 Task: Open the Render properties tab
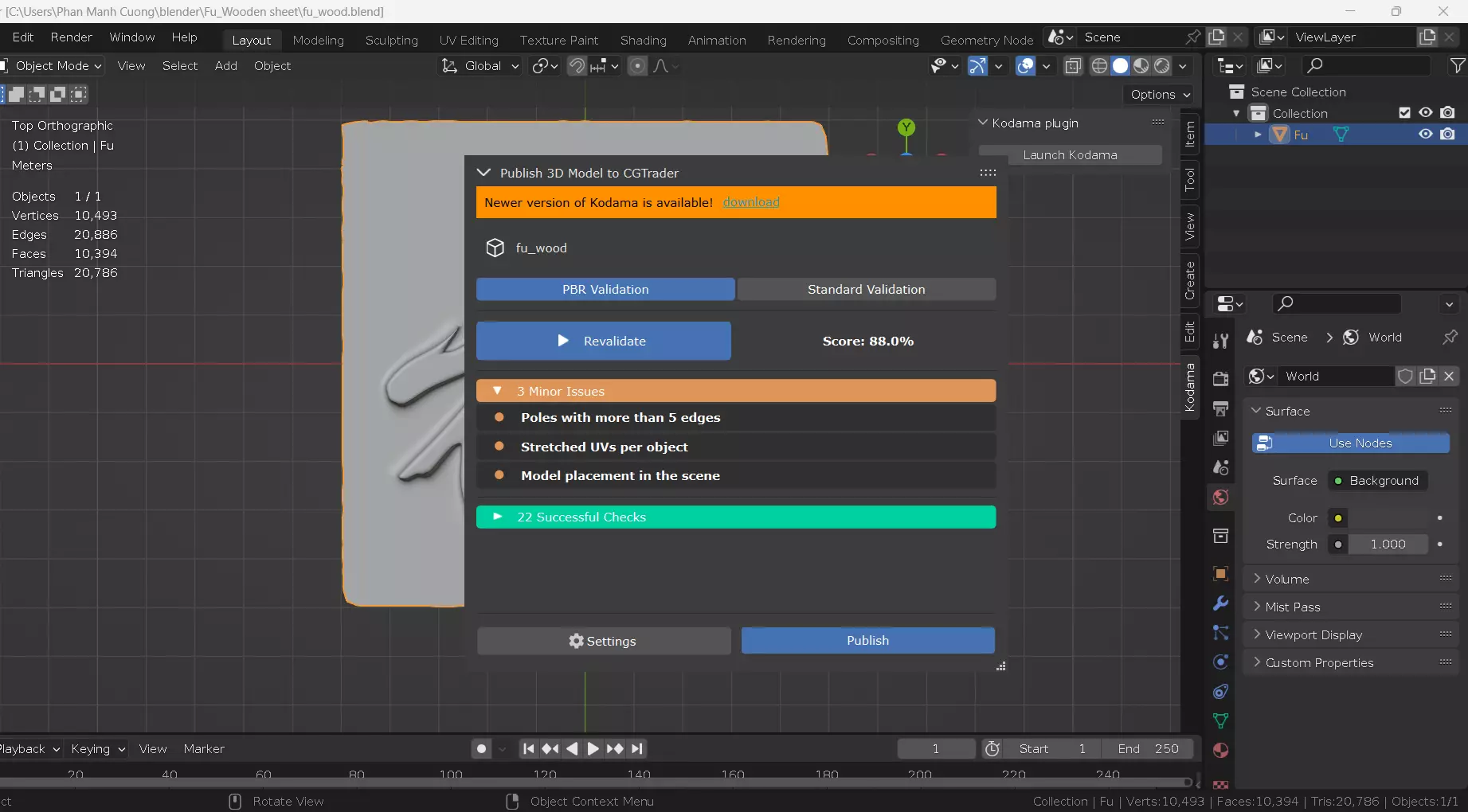(1220, 379)
